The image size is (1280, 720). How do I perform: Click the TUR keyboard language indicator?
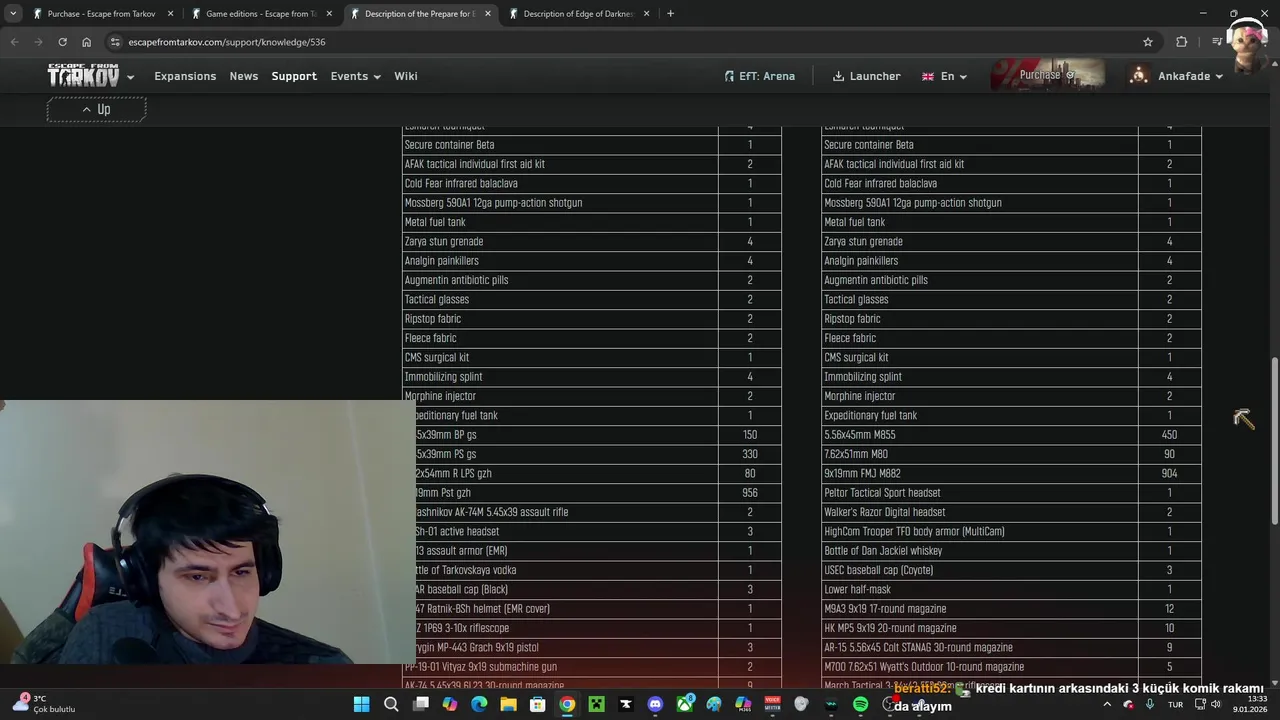tap(1174, 704)
